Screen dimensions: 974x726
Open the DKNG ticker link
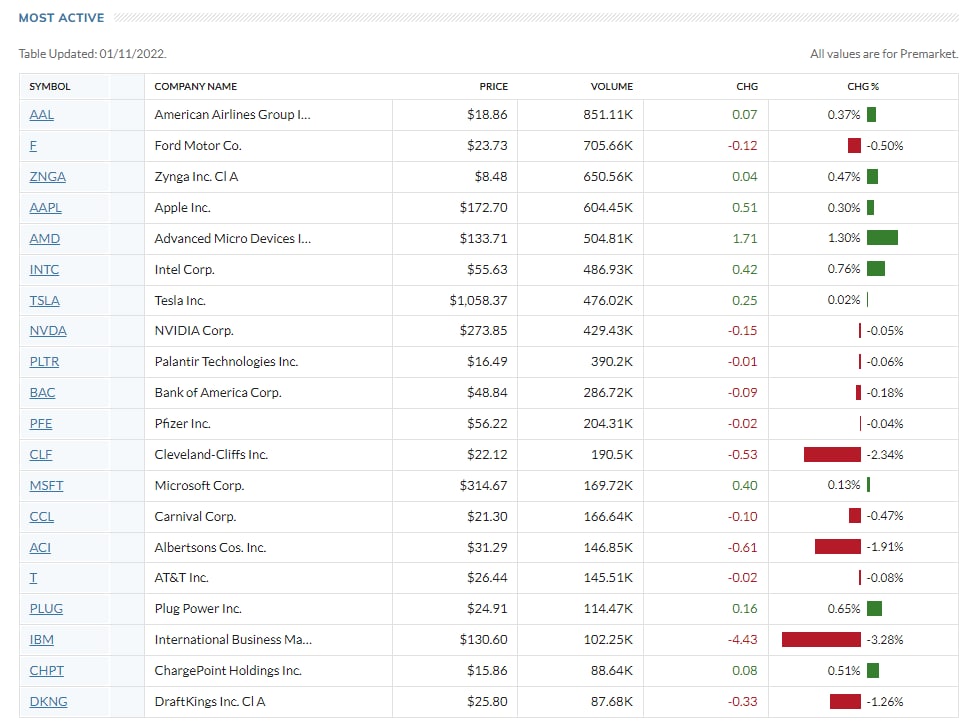click(48, 702)
